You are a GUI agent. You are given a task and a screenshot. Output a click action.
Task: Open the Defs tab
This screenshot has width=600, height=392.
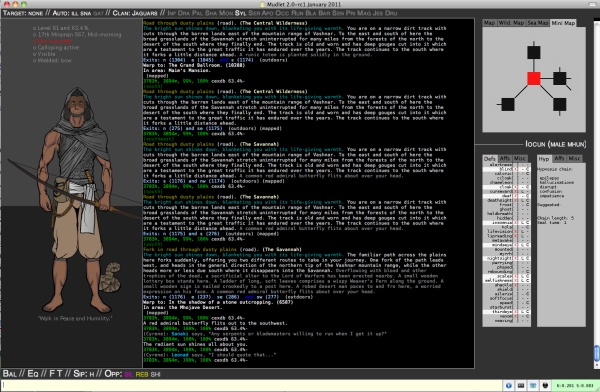pos(490,158)
